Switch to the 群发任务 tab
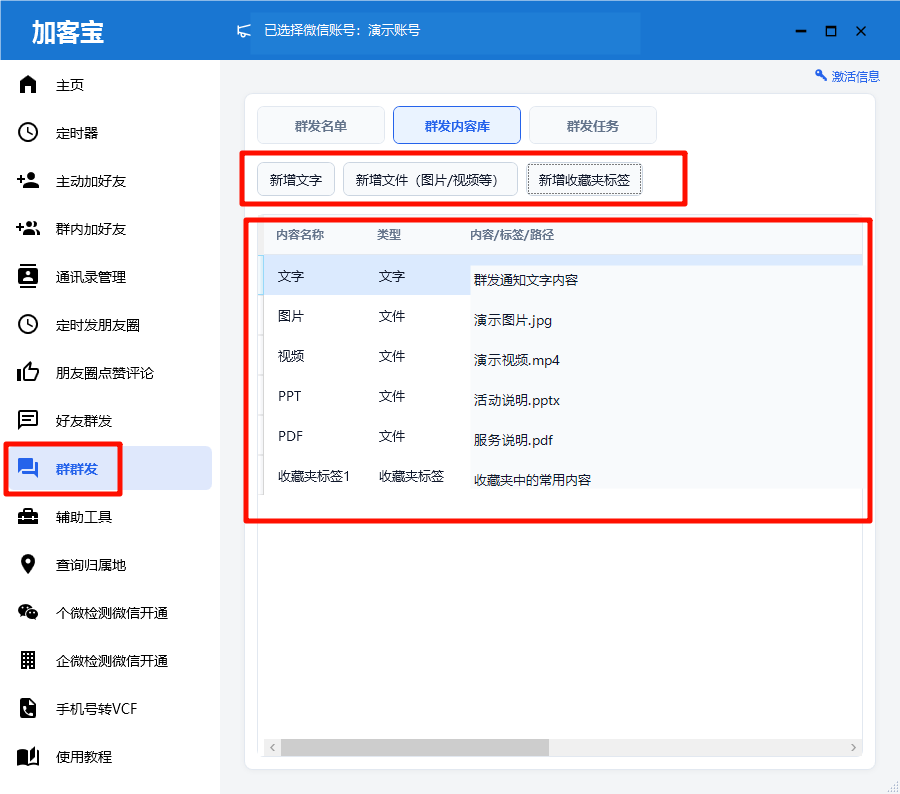This screenshot has height=794, width=900. pyautogui.click(x=593, y=125)
